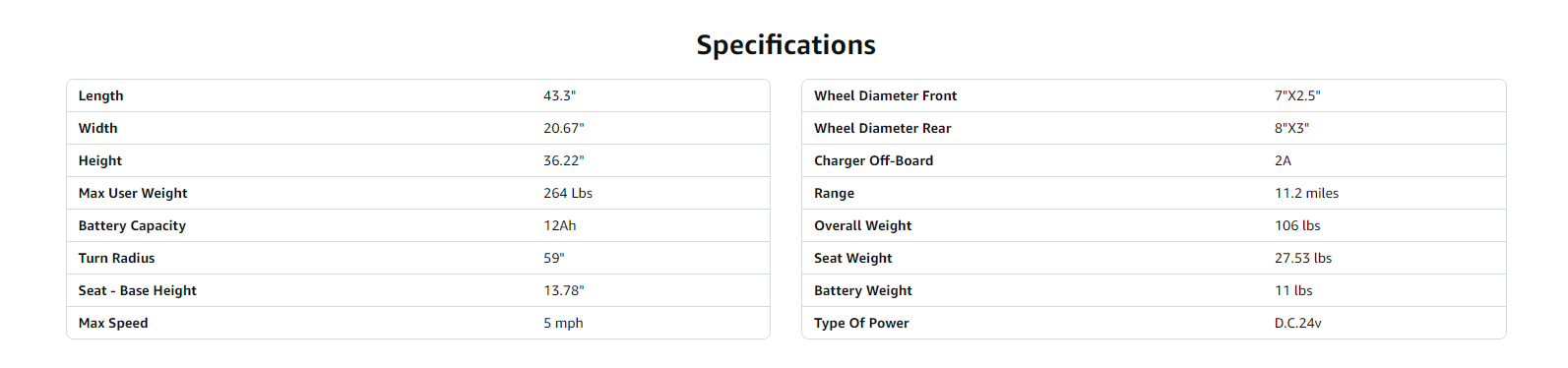Select the Battery Capacity label
The width and height of the screenshot is (1568, 368).
132,225
